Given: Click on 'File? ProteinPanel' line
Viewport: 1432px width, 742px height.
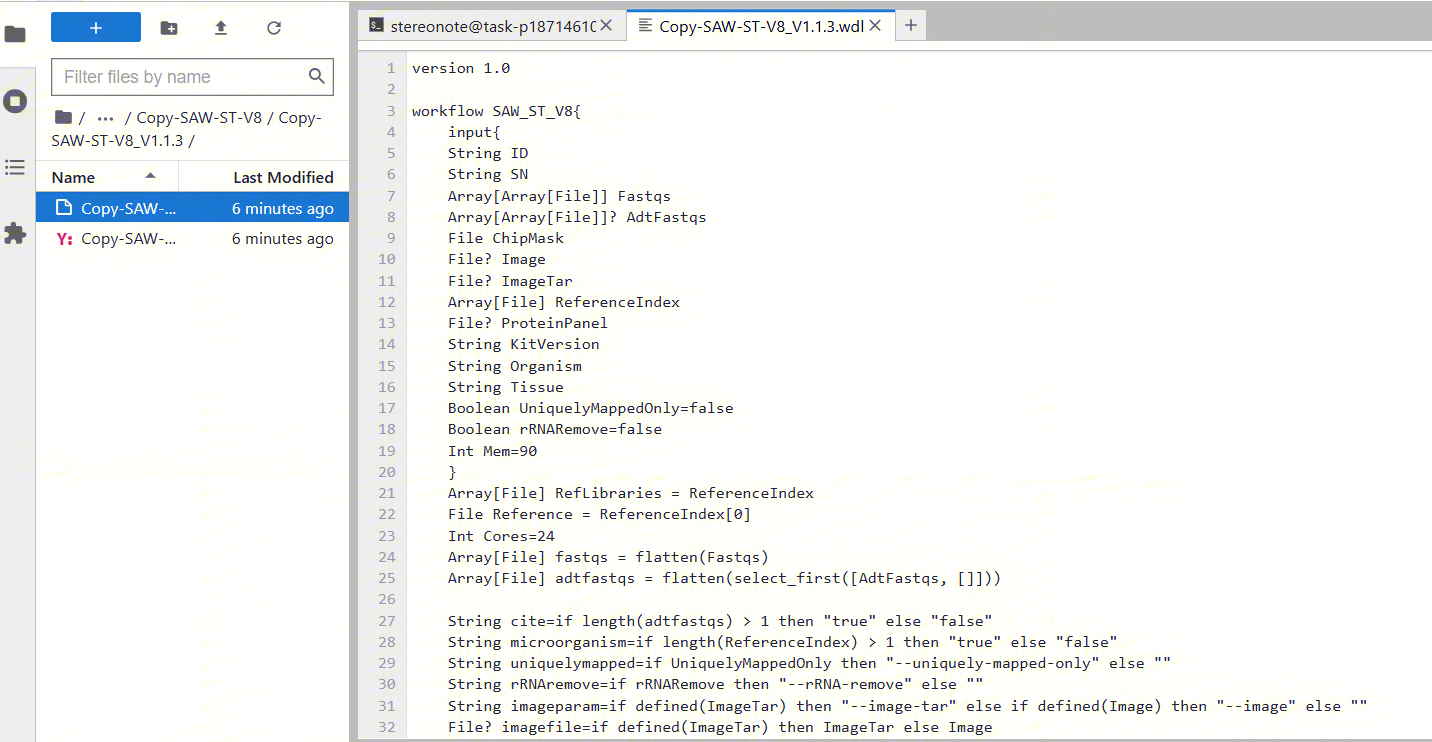Looking at the screenshot, I should coord(528,323).
